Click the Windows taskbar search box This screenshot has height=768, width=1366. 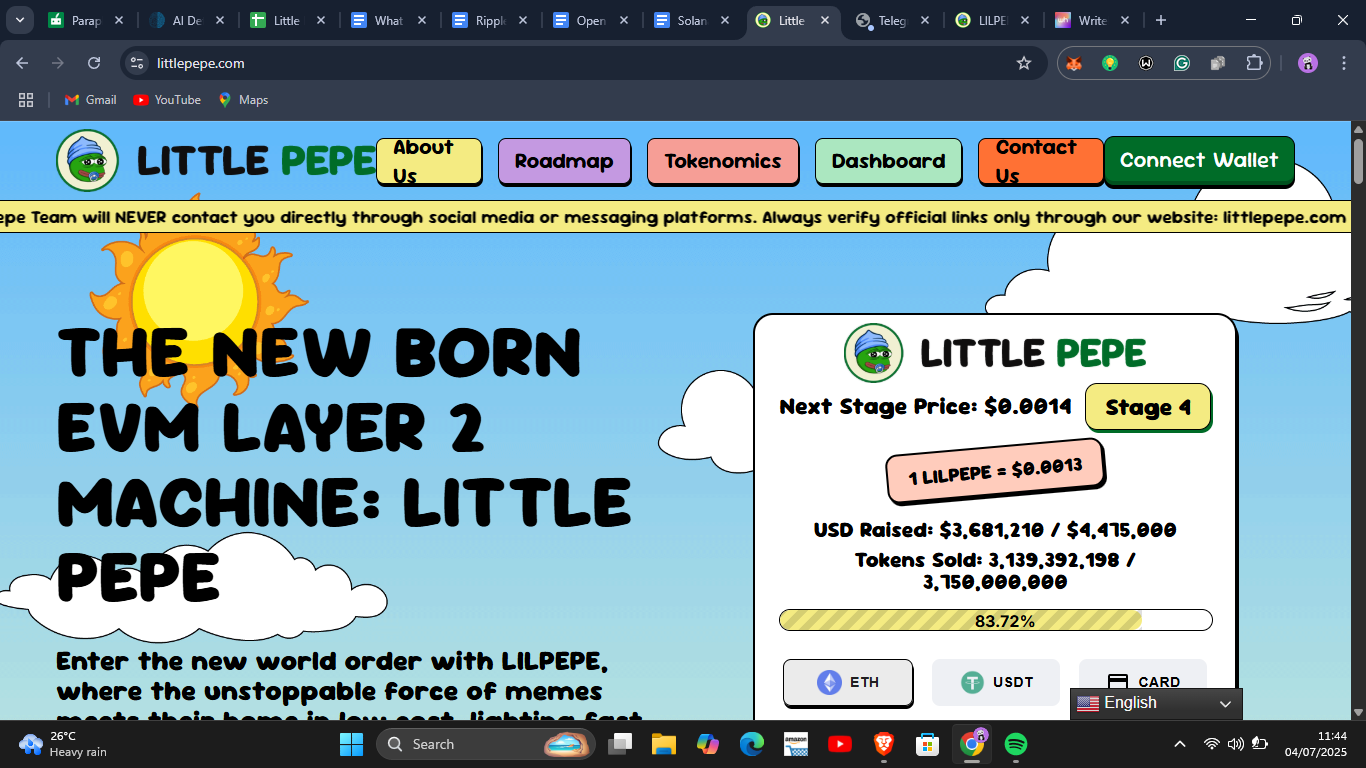485,744
